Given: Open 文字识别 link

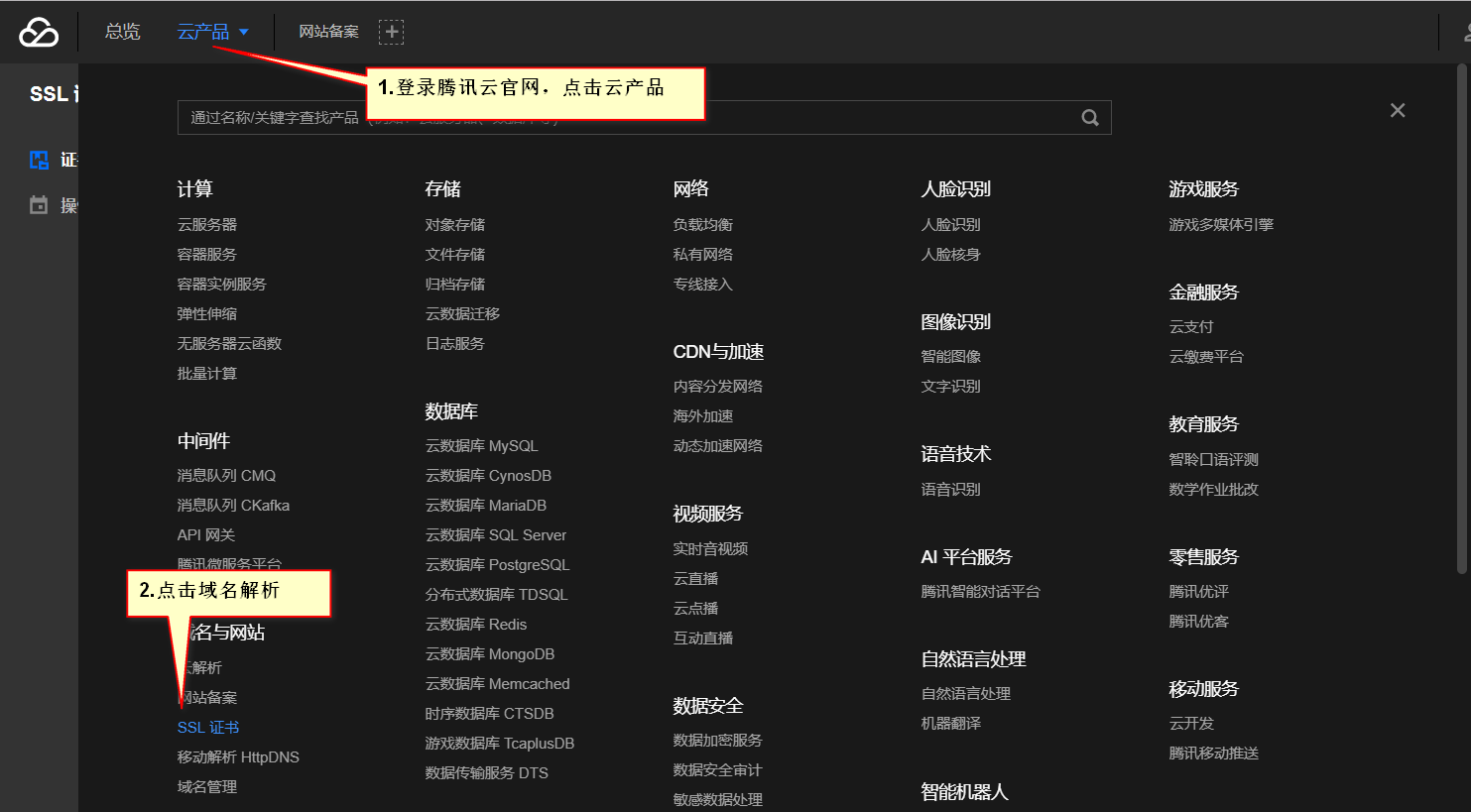Looking at the screenshot, I should [x=951, y=387].
